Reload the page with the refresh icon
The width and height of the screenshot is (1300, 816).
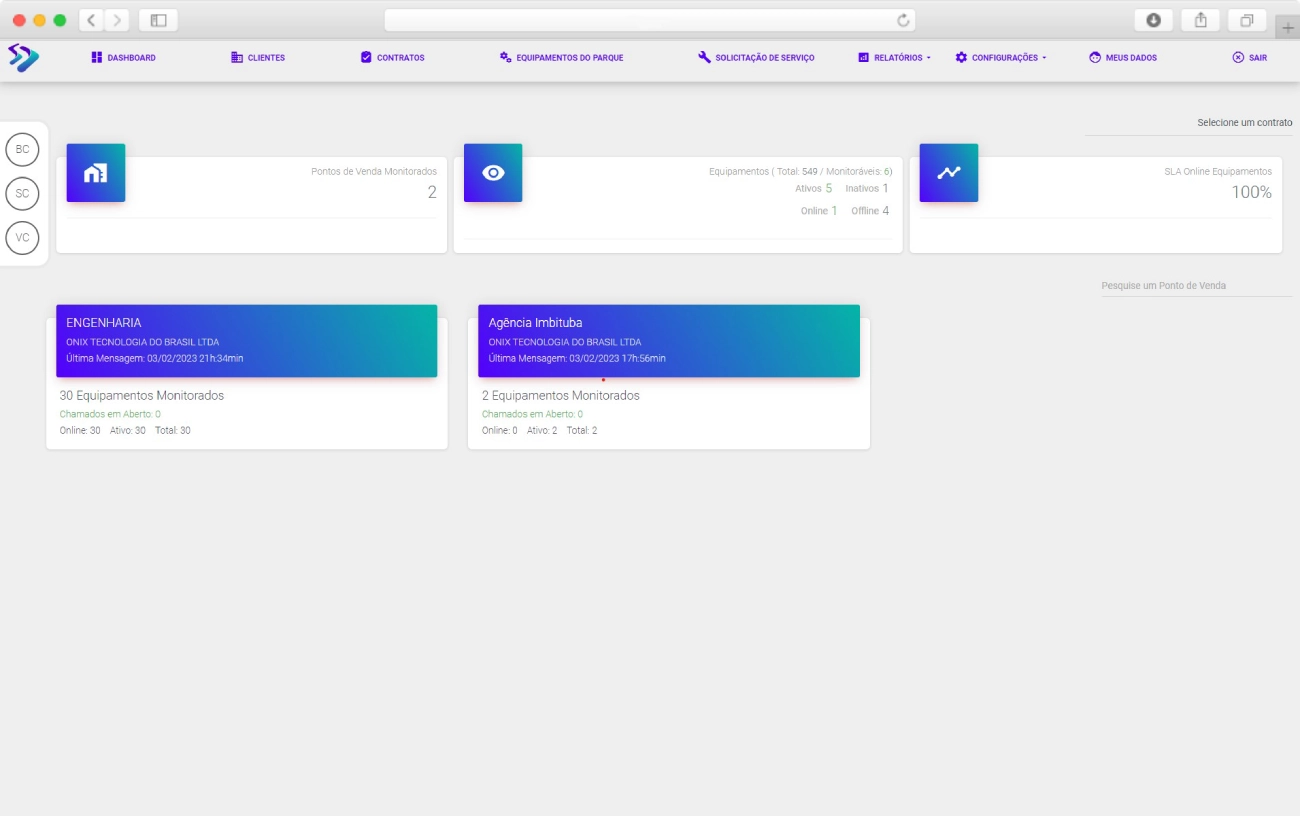coord(903,20)
